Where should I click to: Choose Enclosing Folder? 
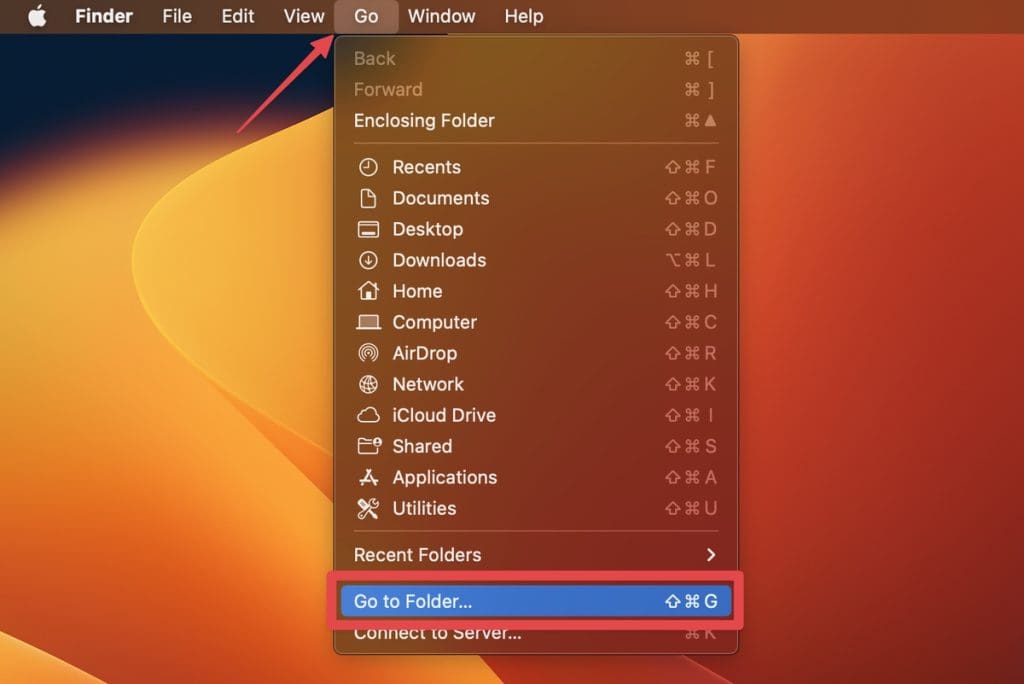tap(536, 120)
